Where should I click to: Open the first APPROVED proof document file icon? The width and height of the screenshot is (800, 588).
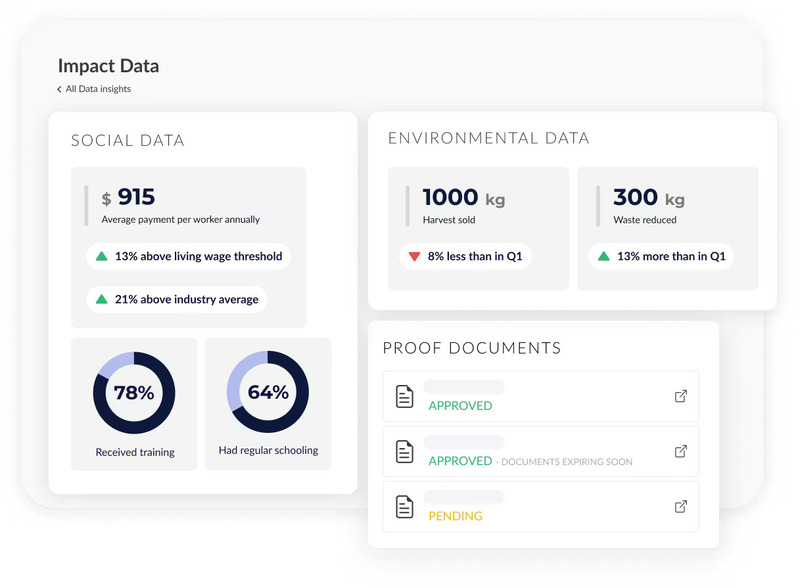(404, 396)
